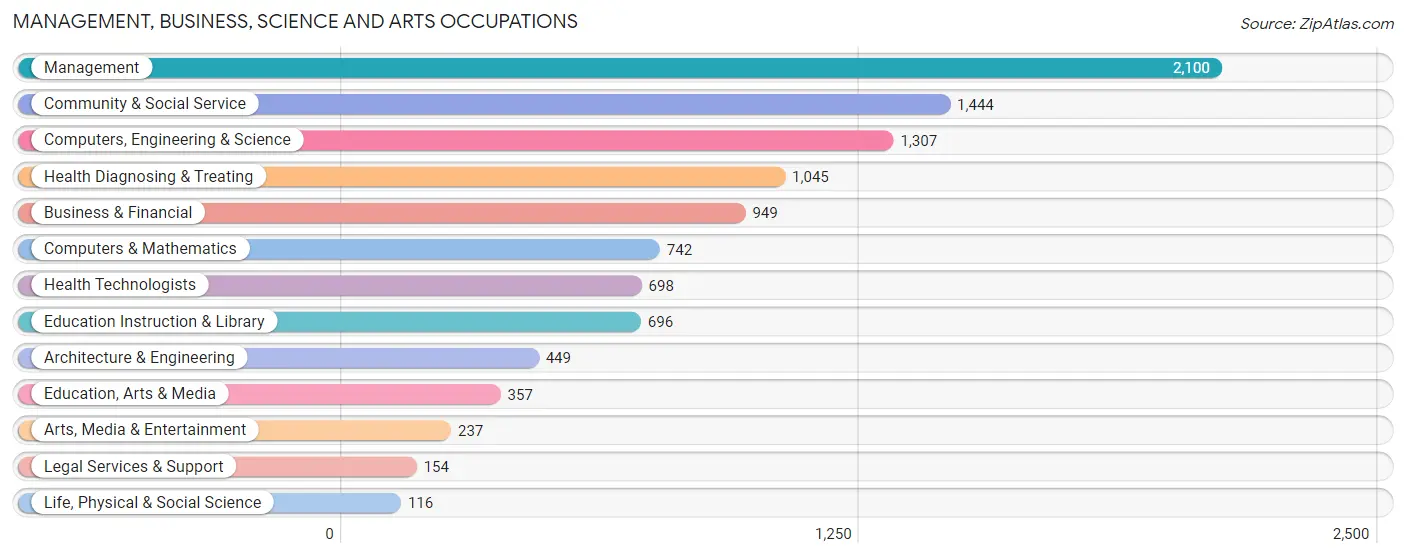
Task: Click the 2,100 value on Management bar
Action: click(x=1191, y=68)
